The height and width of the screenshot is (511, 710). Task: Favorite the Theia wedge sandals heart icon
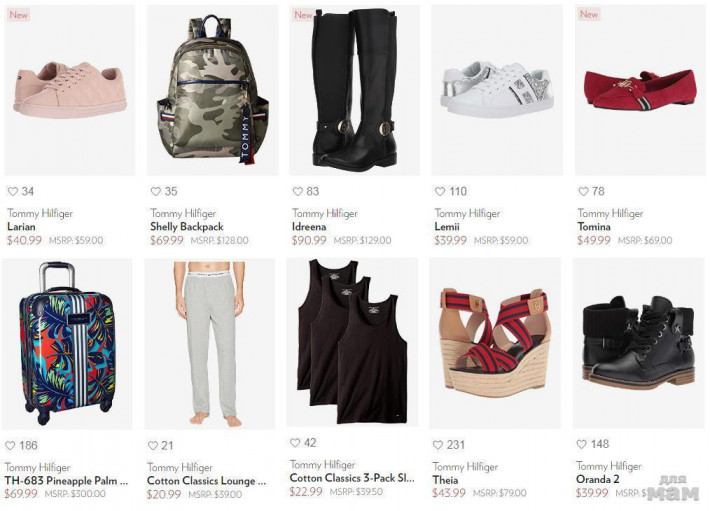pos(438,445)
